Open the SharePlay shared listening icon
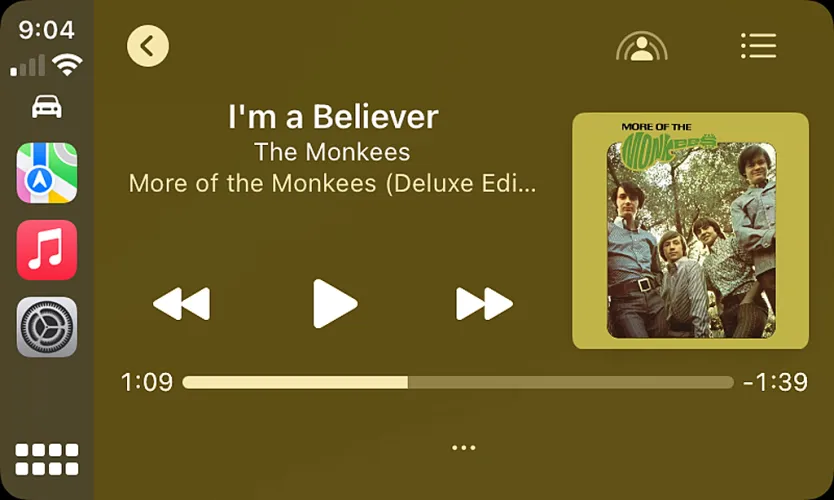 (x=641, y=46)
